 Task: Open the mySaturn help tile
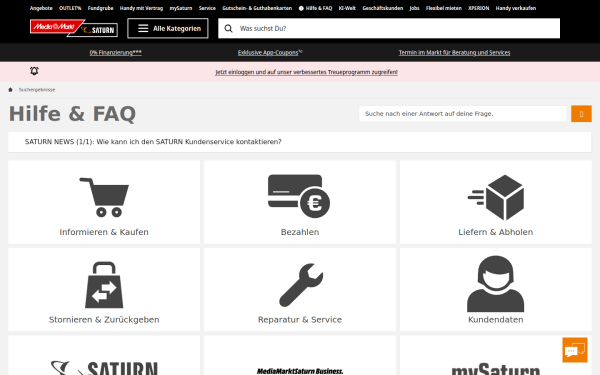[496, 355]
